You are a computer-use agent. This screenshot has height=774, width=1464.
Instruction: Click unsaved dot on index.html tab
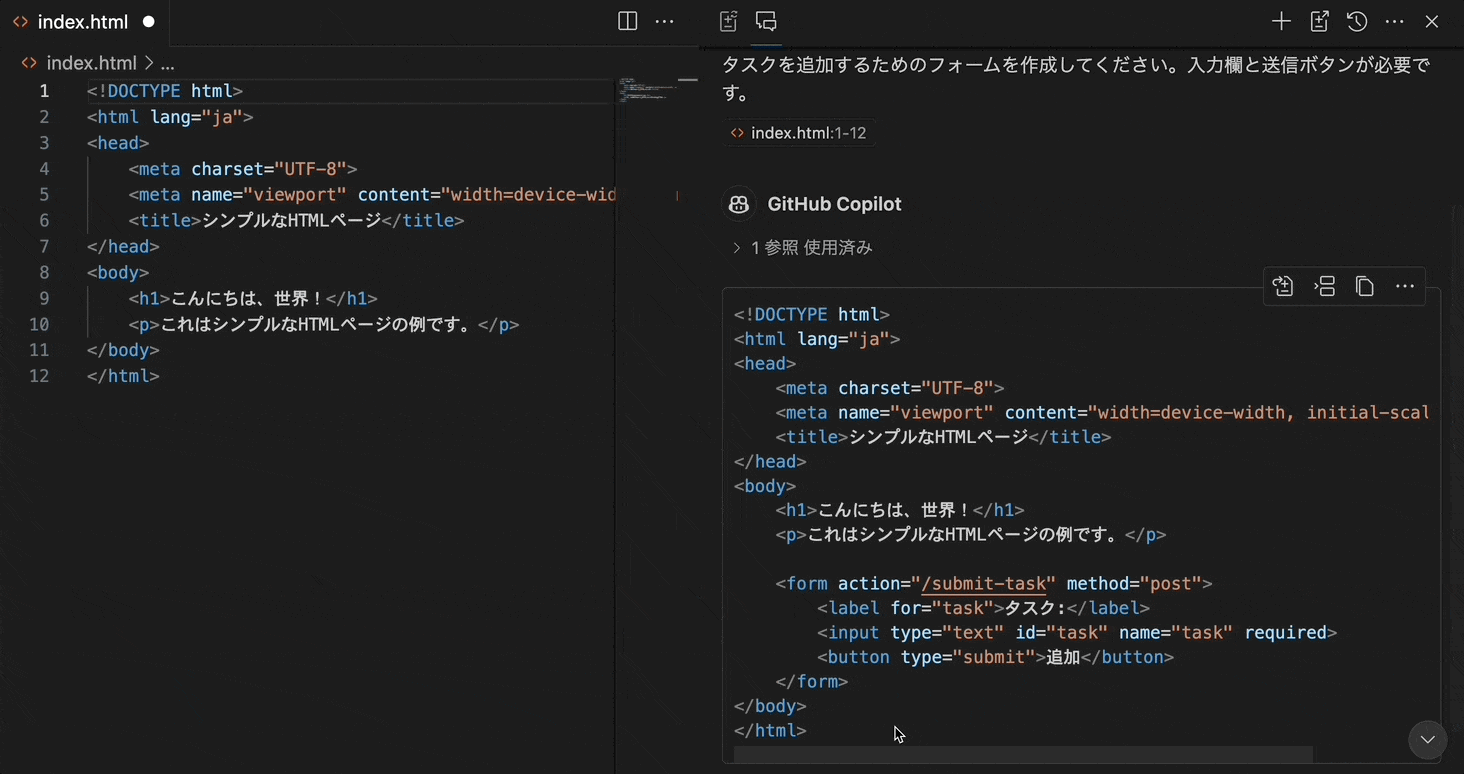coord(149,22)
